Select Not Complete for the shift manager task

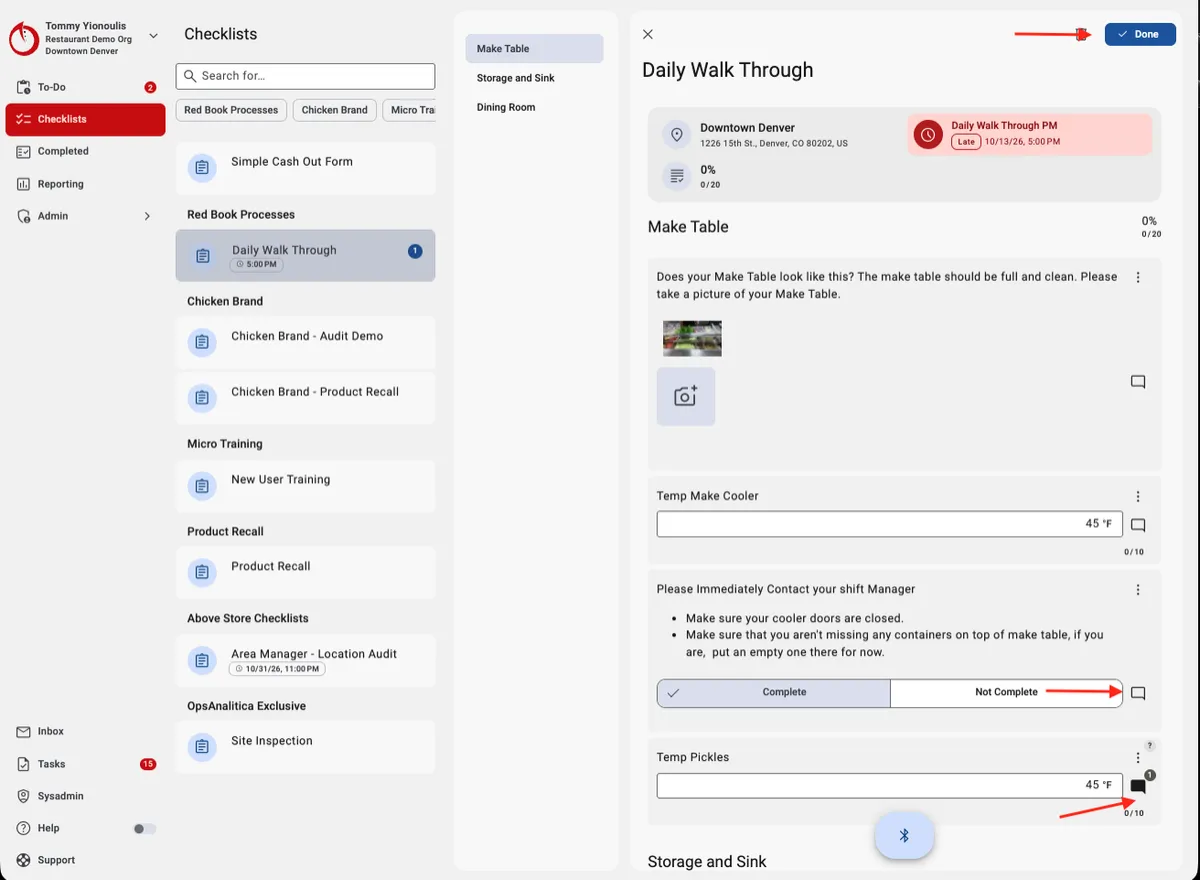1006,693
